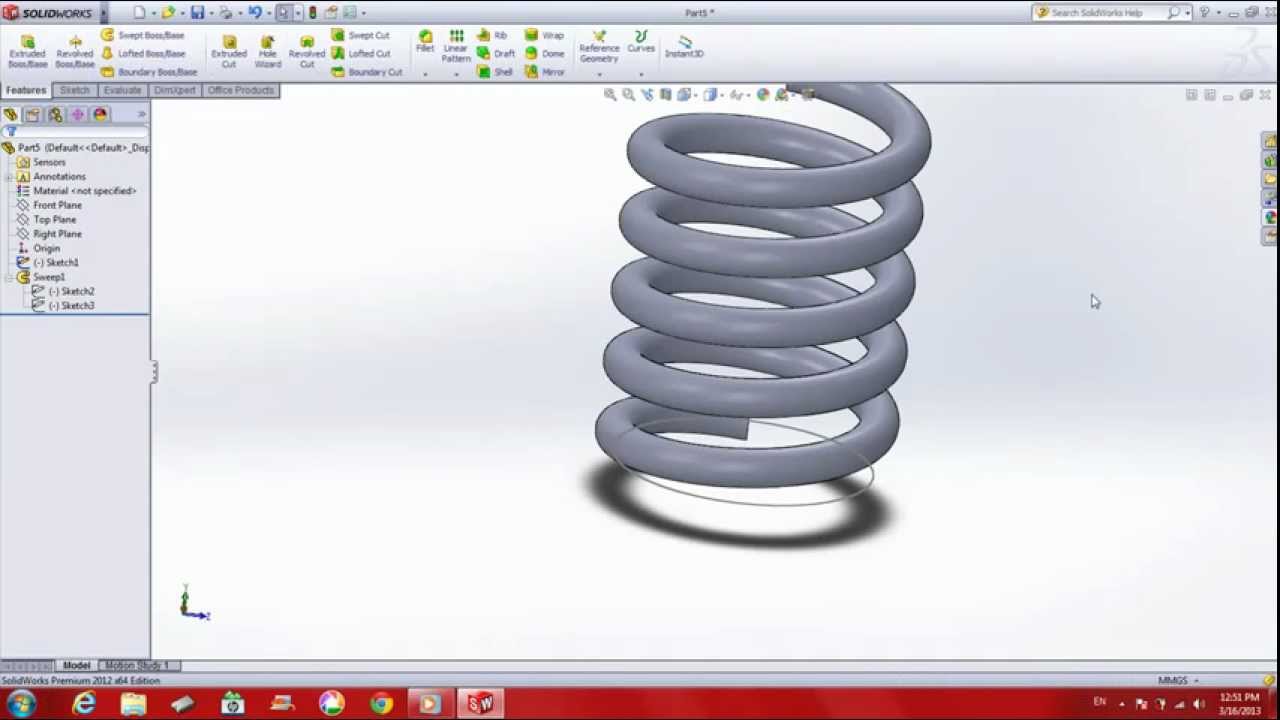Choose the Lofted Cut feature
The image size is (1280, 720).
(x=361, y=54)
